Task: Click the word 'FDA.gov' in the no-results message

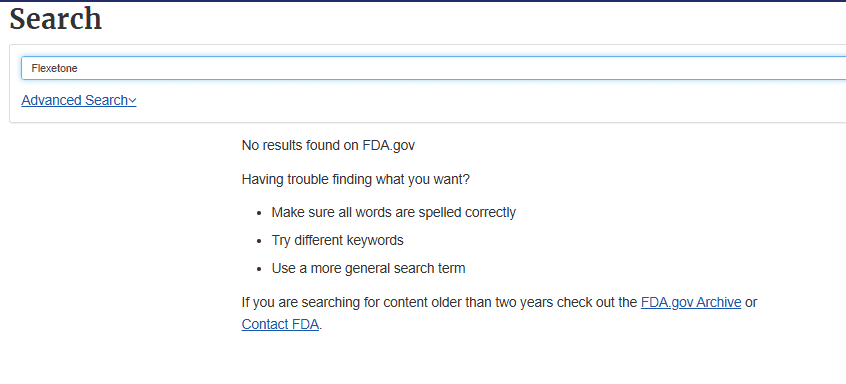Action: coord(388,146)
